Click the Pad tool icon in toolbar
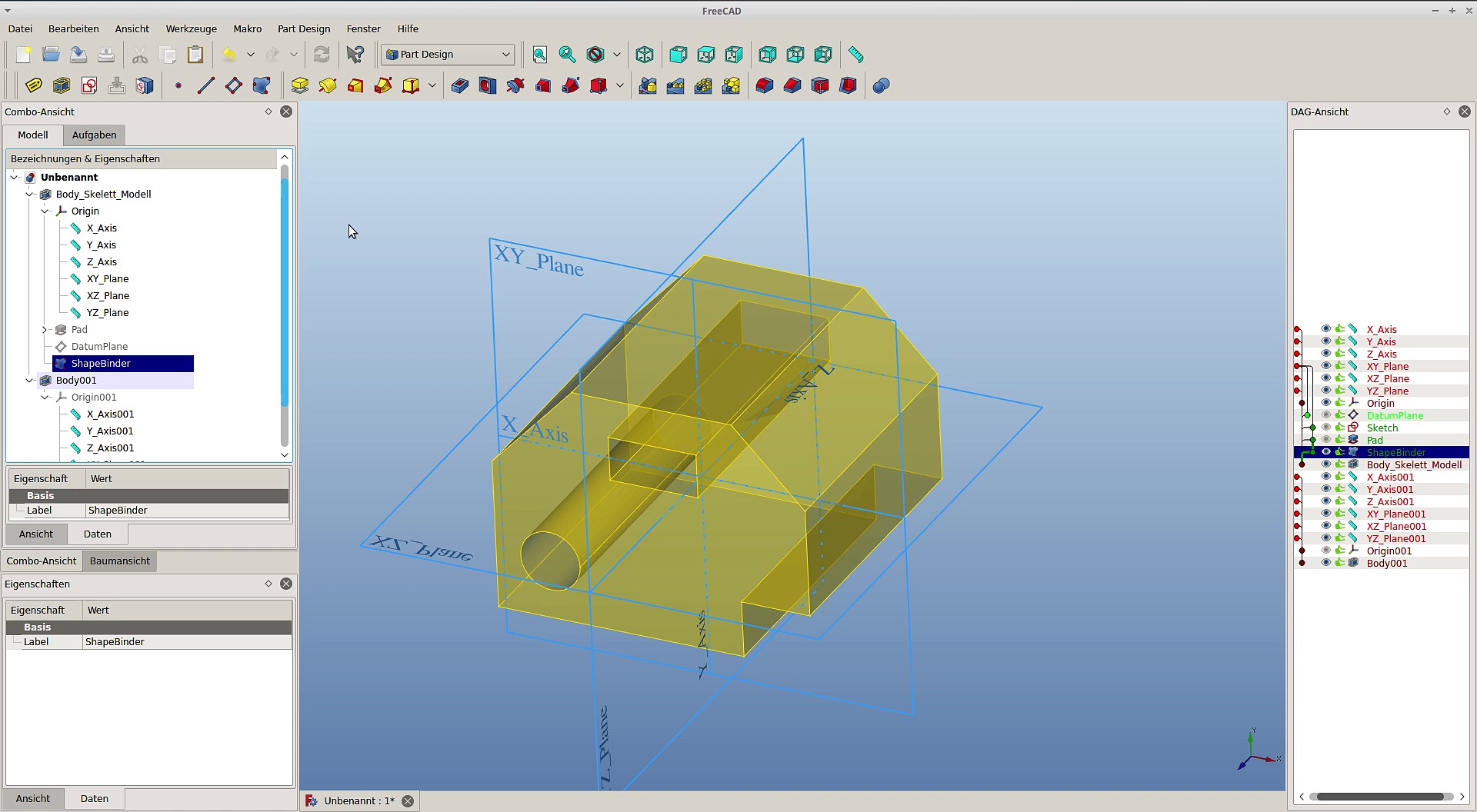The image size is (1477, 812). [x=300, y=85]
